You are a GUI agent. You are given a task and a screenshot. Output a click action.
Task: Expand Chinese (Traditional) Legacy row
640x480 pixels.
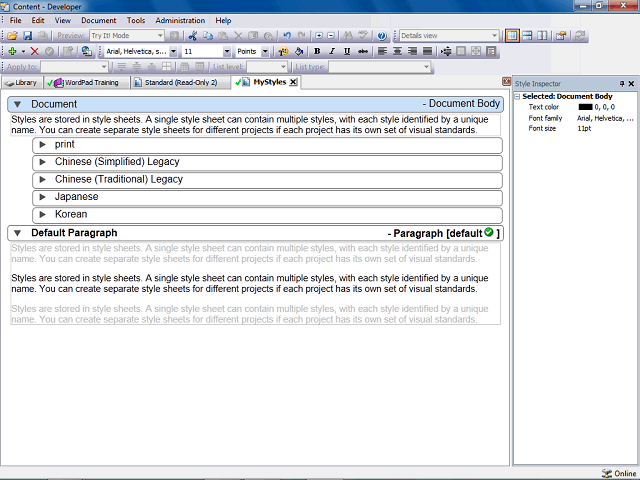[42, 180]
